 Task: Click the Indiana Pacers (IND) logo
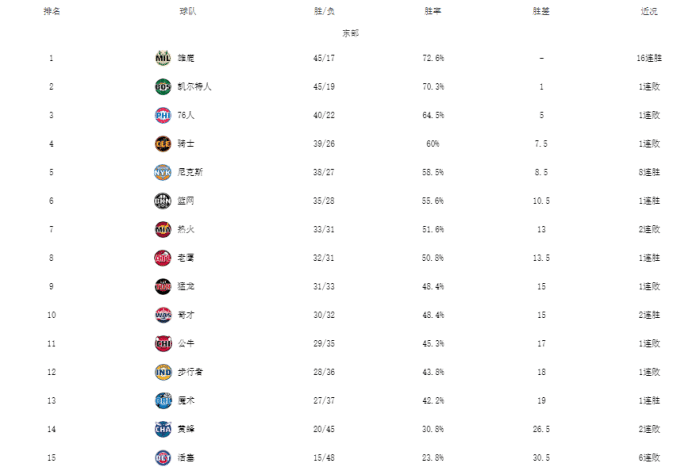point(163,372)
